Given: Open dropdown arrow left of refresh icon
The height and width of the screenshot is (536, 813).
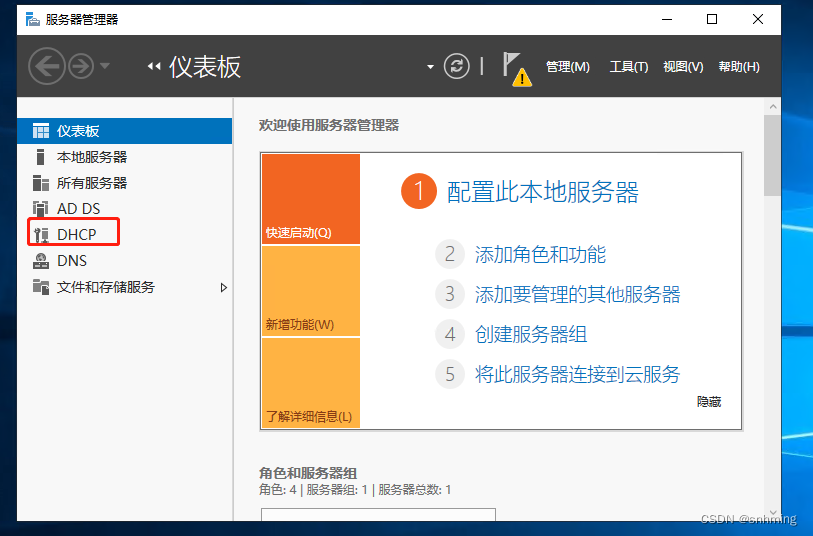Looking at the screenshot, I should click(431, 67).
